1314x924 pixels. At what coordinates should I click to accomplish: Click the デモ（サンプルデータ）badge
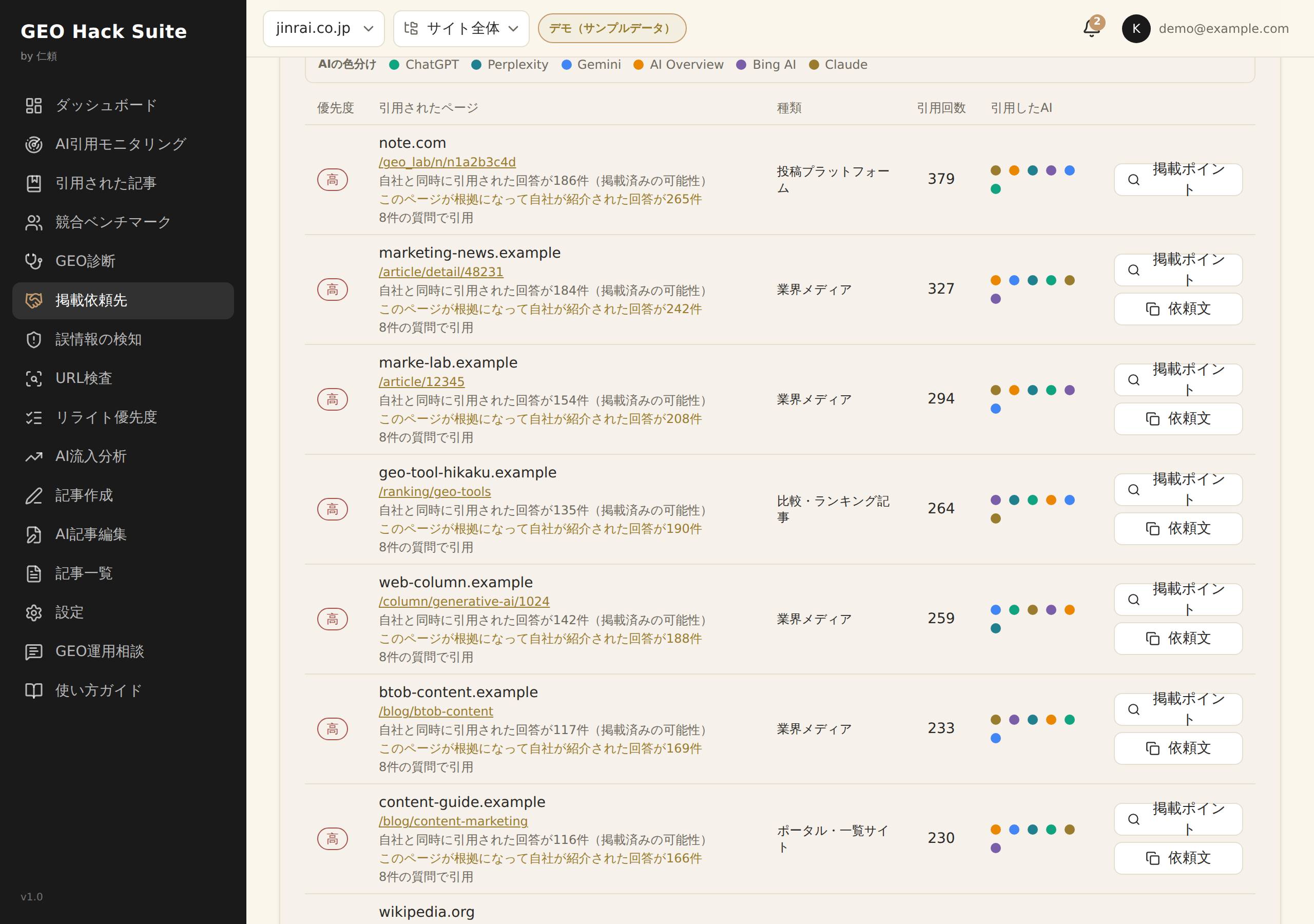pos(612,29)
